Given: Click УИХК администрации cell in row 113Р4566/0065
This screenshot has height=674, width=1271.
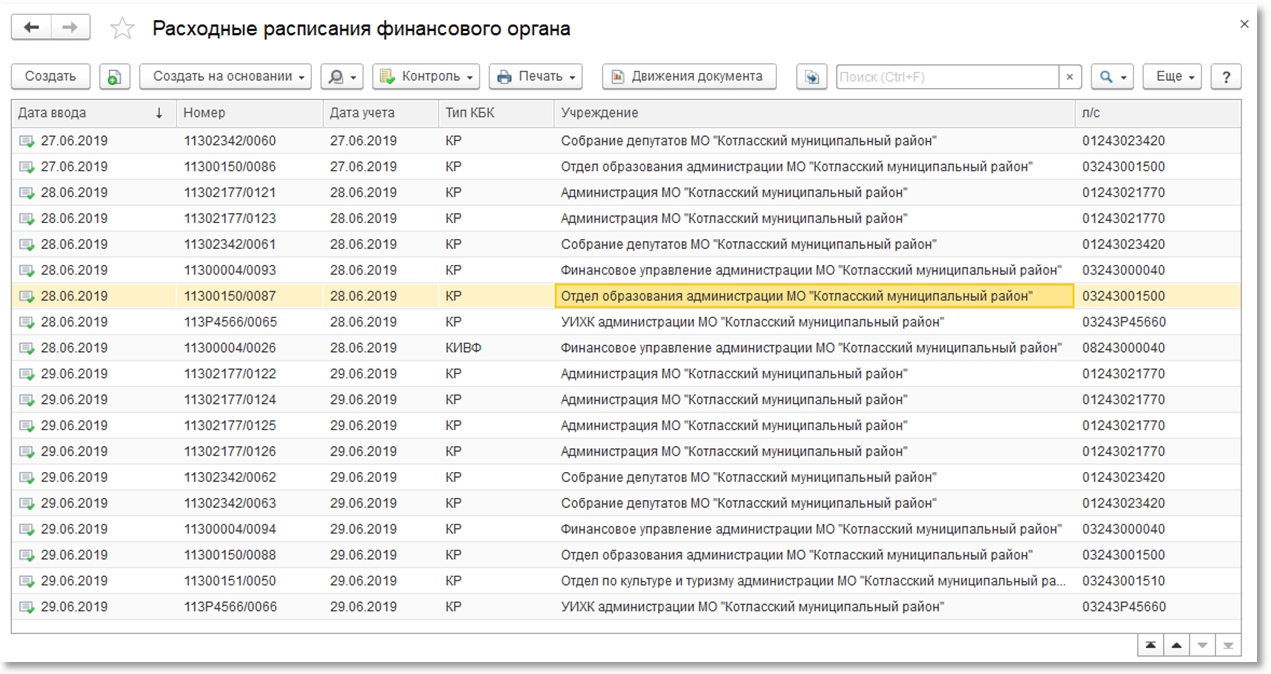Looking at the screenshot, I should [x=814, y=322].
